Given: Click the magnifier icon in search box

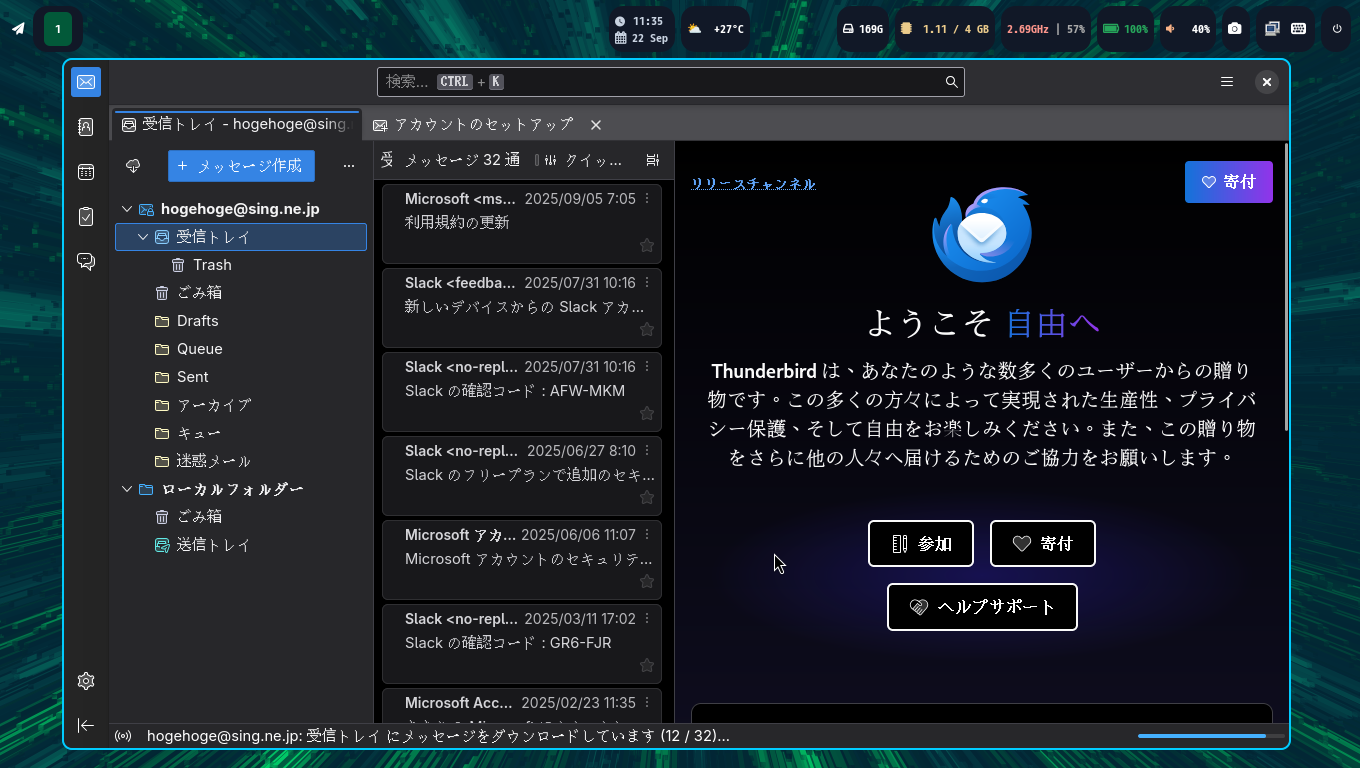Looking at the screenshot, I should pos(952,82).
